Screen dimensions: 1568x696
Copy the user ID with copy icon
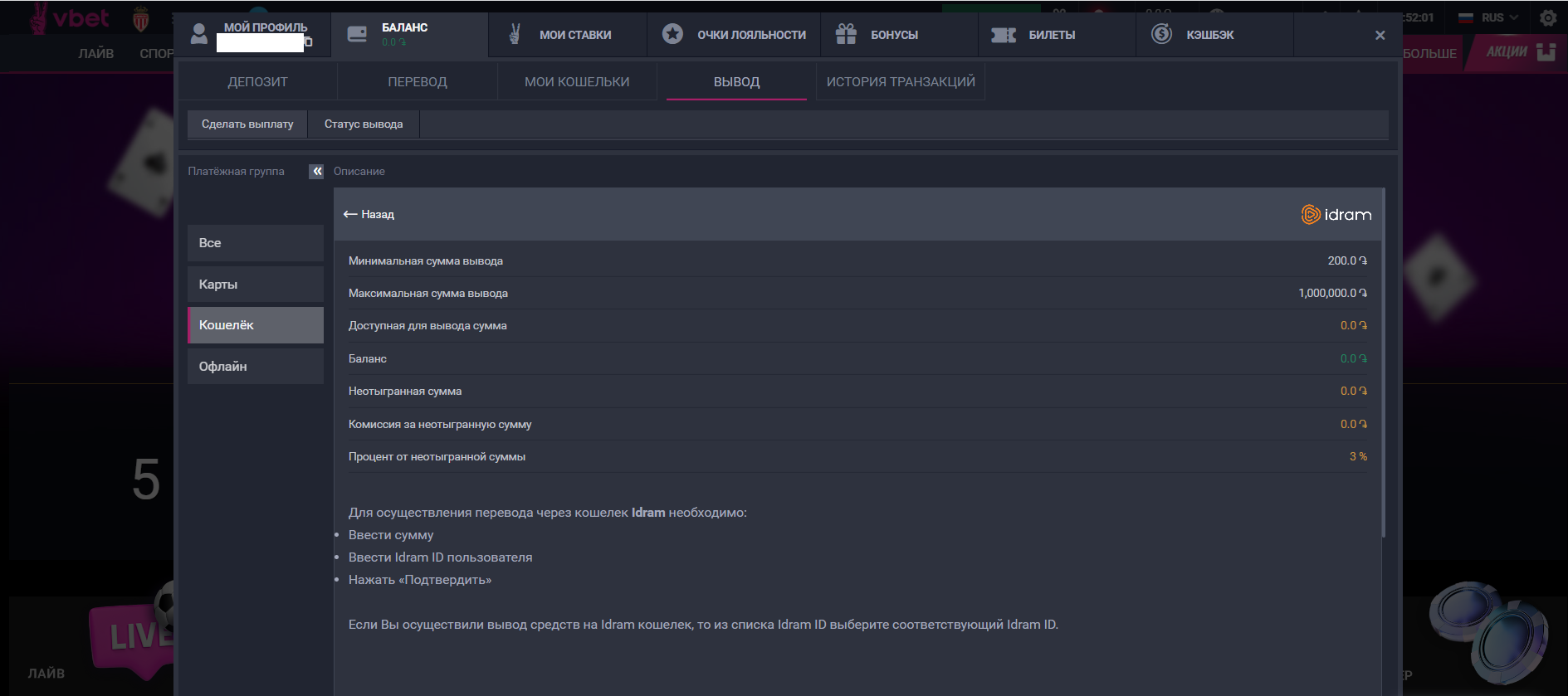click(309, 42)
